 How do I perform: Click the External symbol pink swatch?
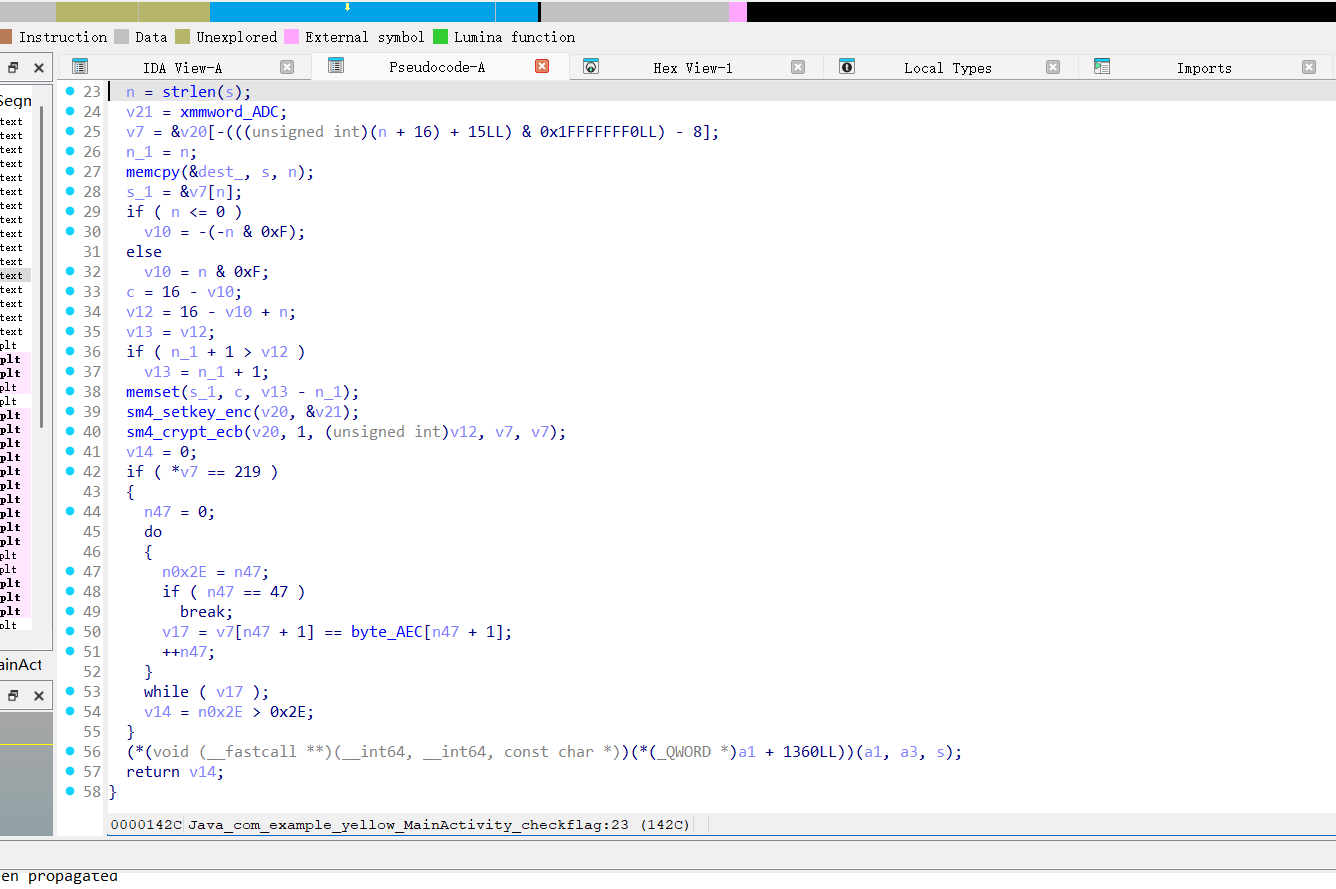(292, 37)
